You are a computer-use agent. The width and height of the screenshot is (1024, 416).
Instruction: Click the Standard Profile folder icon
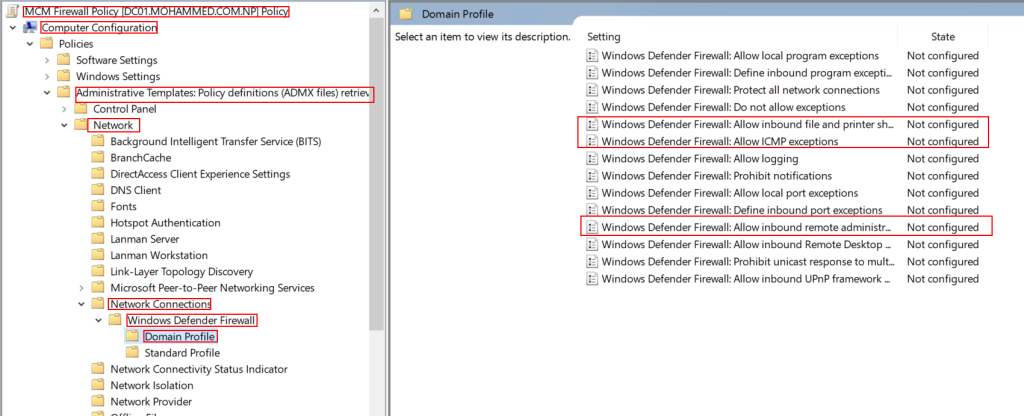(x=133, y=353)
